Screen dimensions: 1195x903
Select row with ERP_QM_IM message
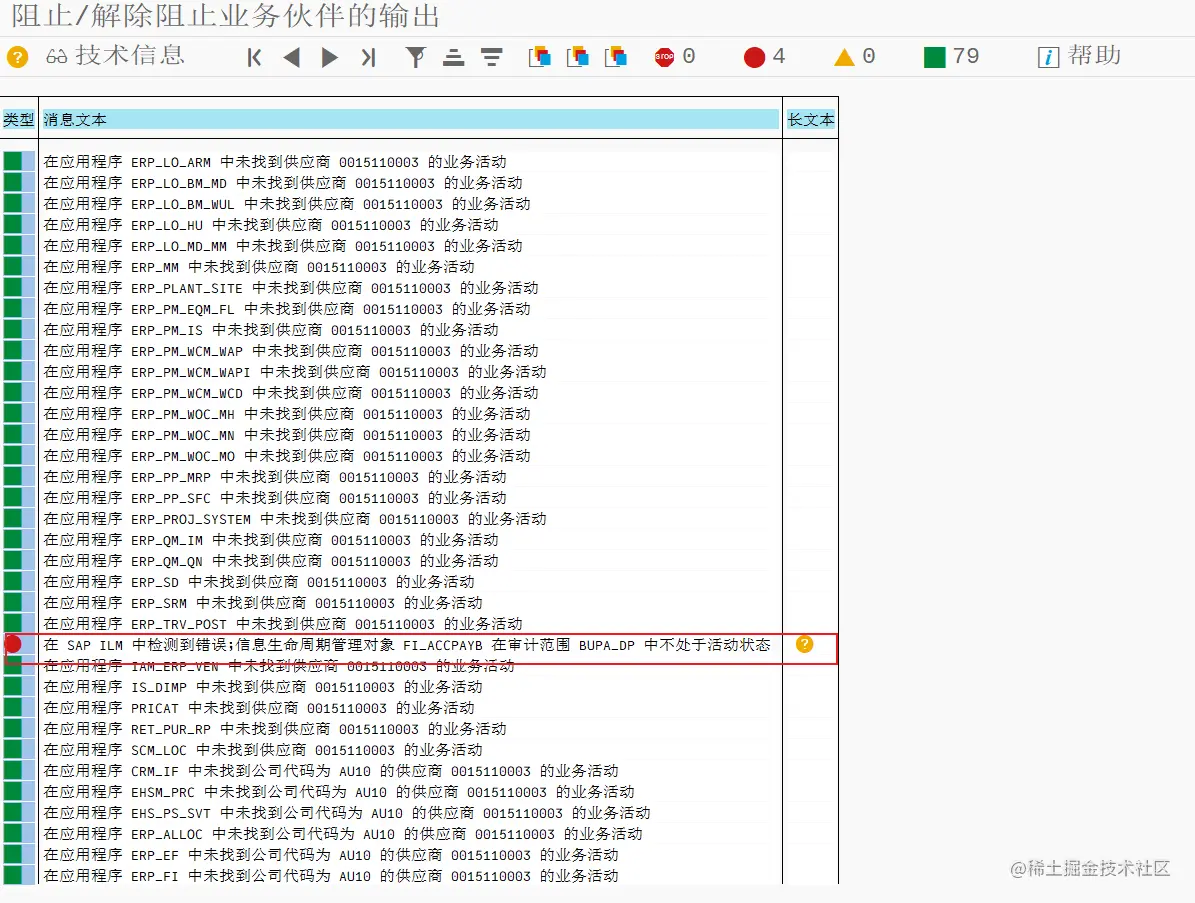coord(271,540)
